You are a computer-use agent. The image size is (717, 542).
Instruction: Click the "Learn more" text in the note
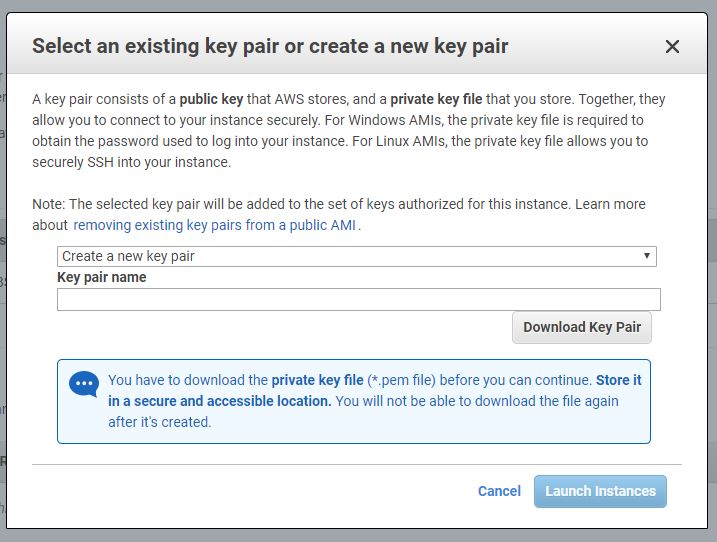[x=610, y=204]
